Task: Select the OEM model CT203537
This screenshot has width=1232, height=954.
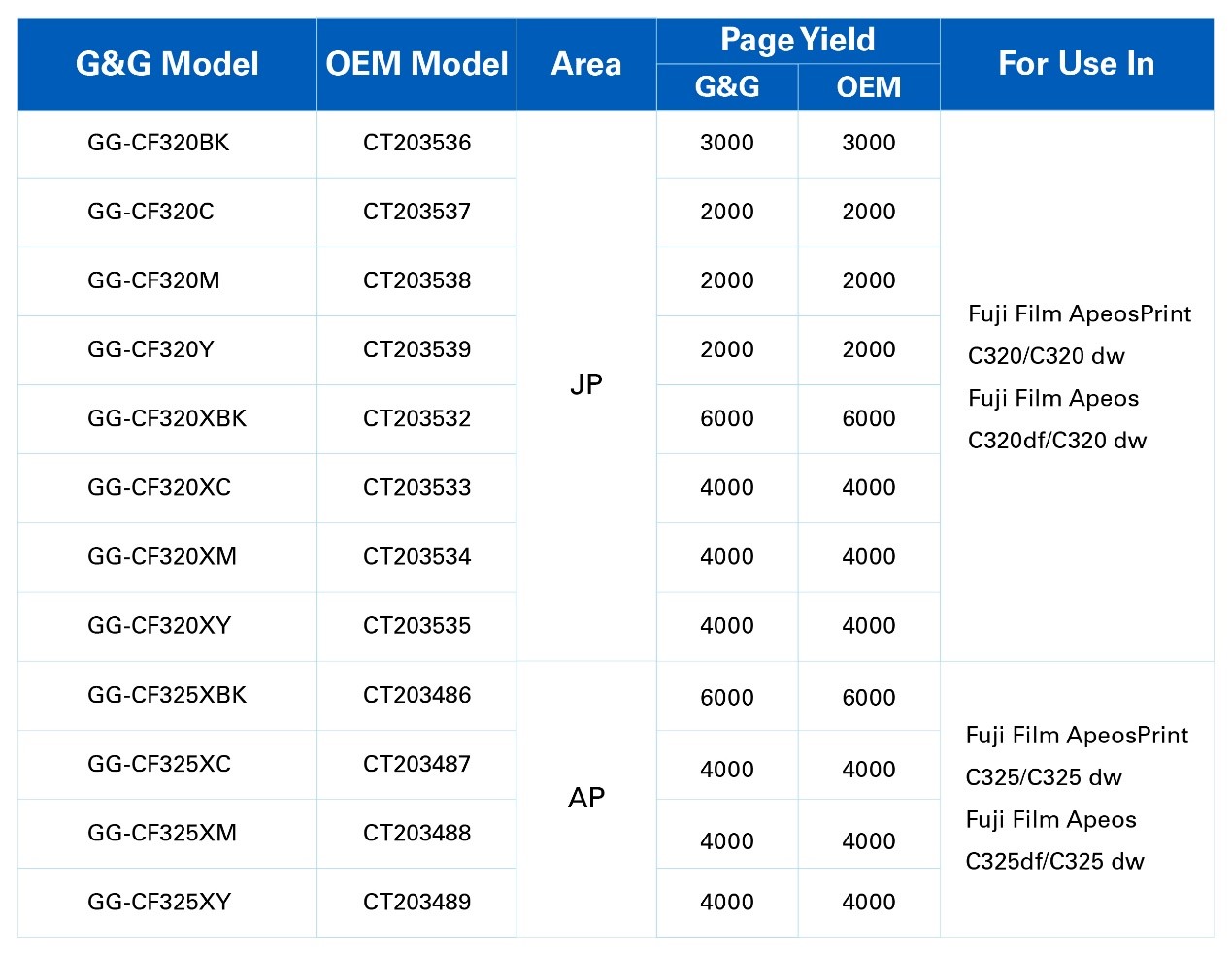Action: pos(417,212)
